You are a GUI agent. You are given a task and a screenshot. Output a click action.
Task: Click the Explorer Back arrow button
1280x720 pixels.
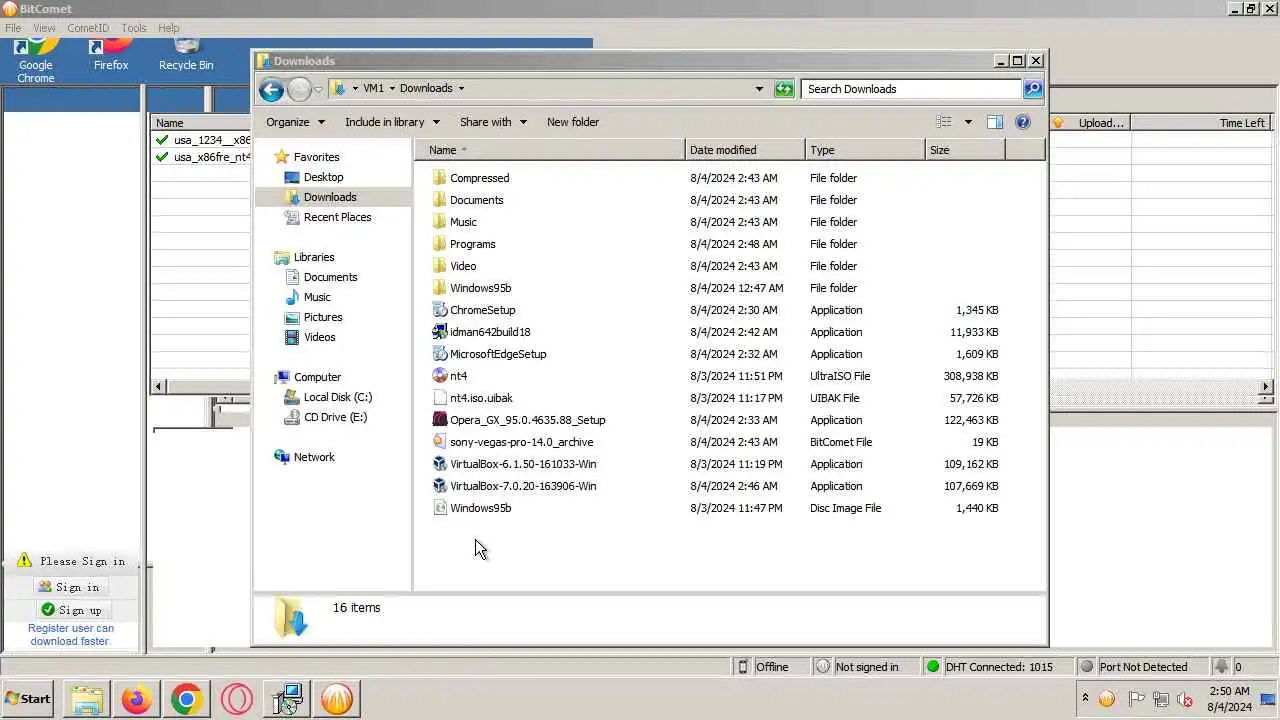click(x=271, y=89)
